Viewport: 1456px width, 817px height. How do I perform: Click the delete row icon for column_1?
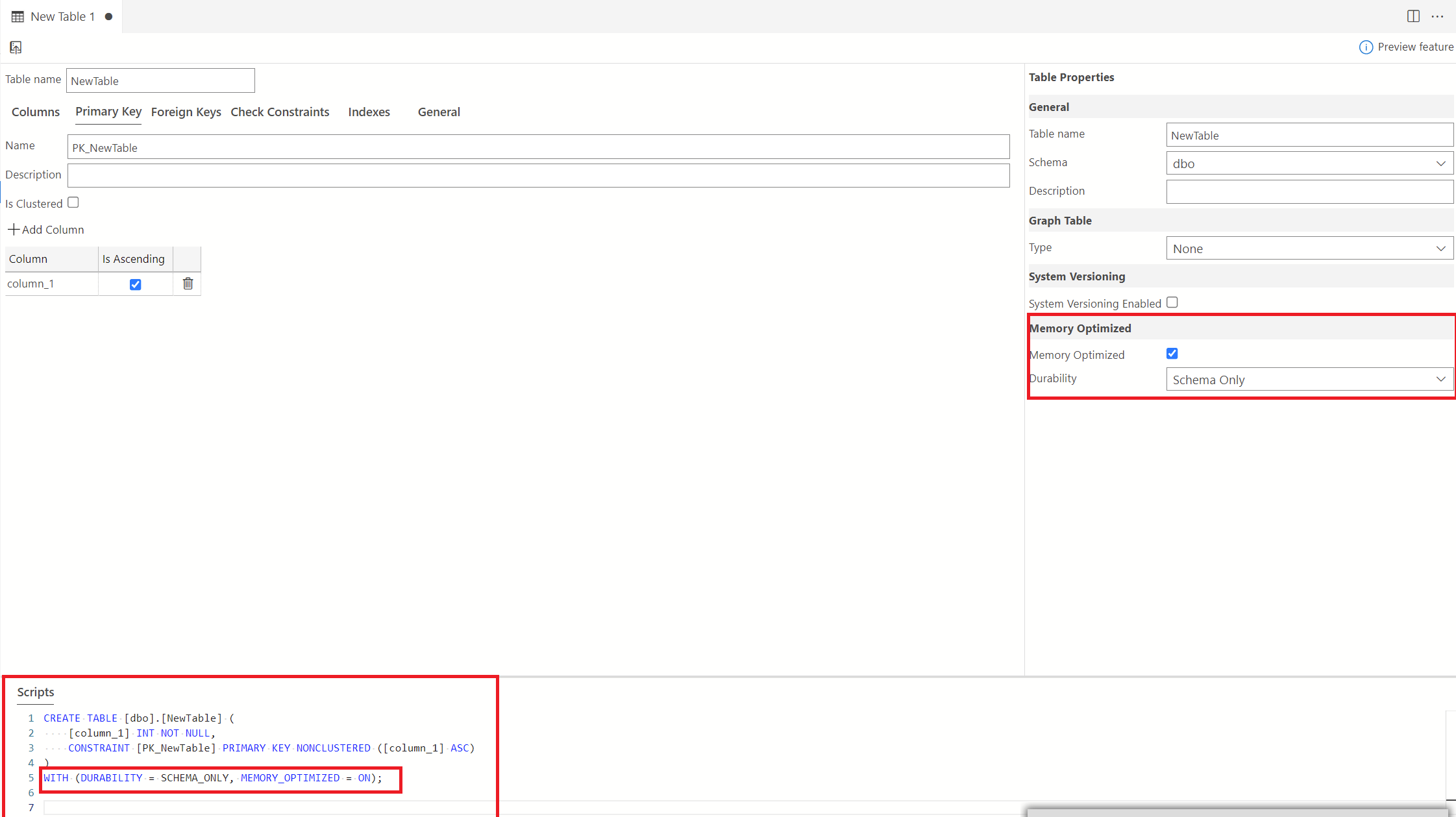(x=187, y=283)
